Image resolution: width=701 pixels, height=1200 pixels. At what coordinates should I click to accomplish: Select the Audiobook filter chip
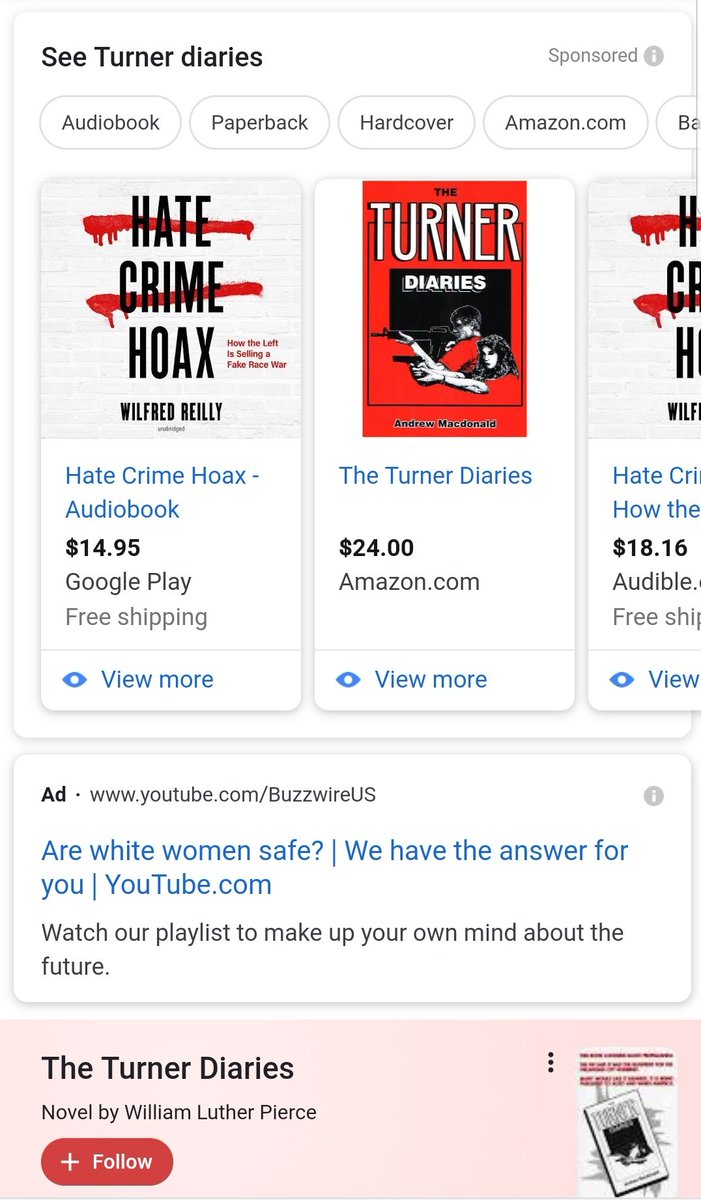tap(111, 123)
